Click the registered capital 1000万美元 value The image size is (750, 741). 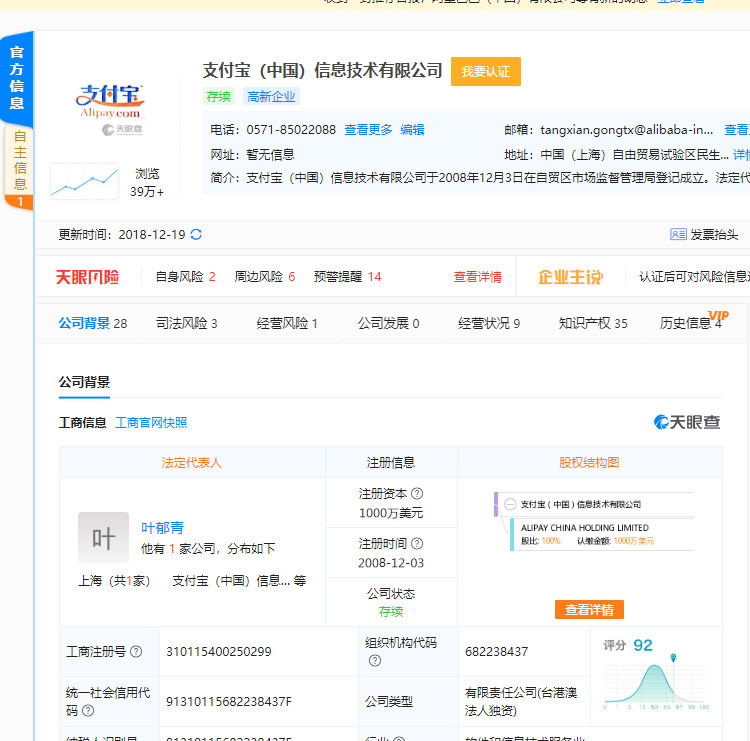pos(391,513)
